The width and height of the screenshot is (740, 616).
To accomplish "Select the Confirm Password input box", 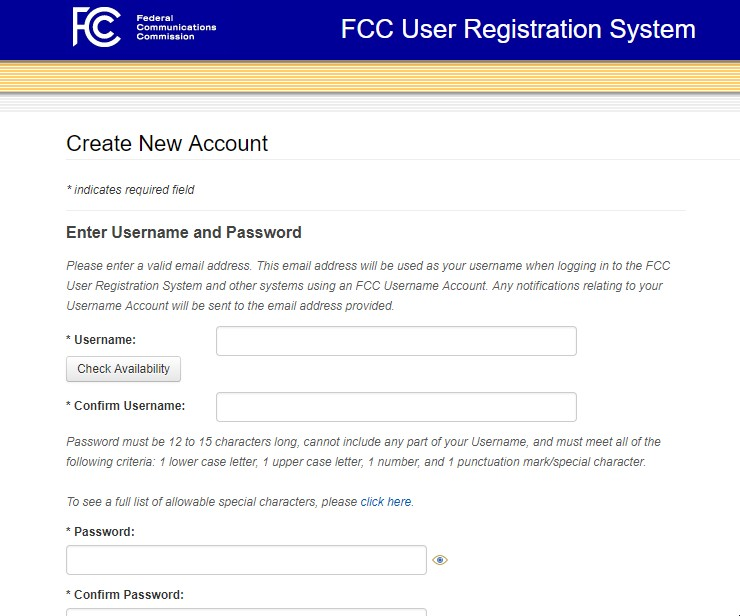I will [246, 611].
